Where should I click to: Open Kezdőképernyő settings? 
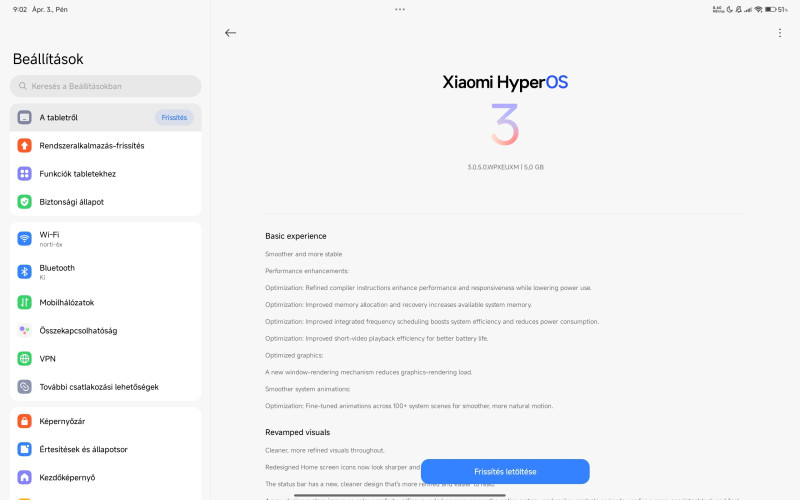pyautogui.click(x=106, y=477)
